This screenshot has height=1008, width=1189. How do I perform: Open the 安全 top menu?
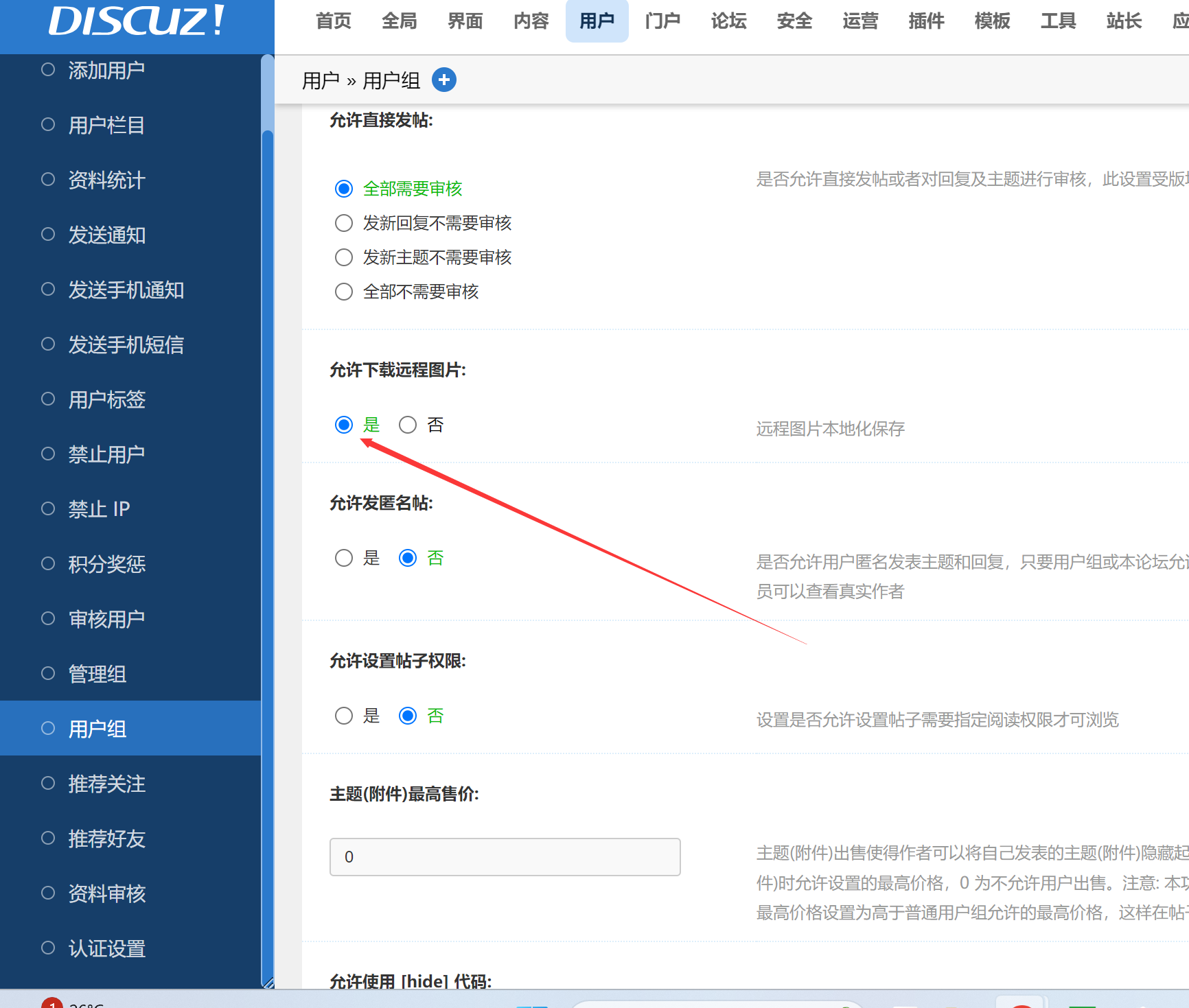click(x=795, y=21)
